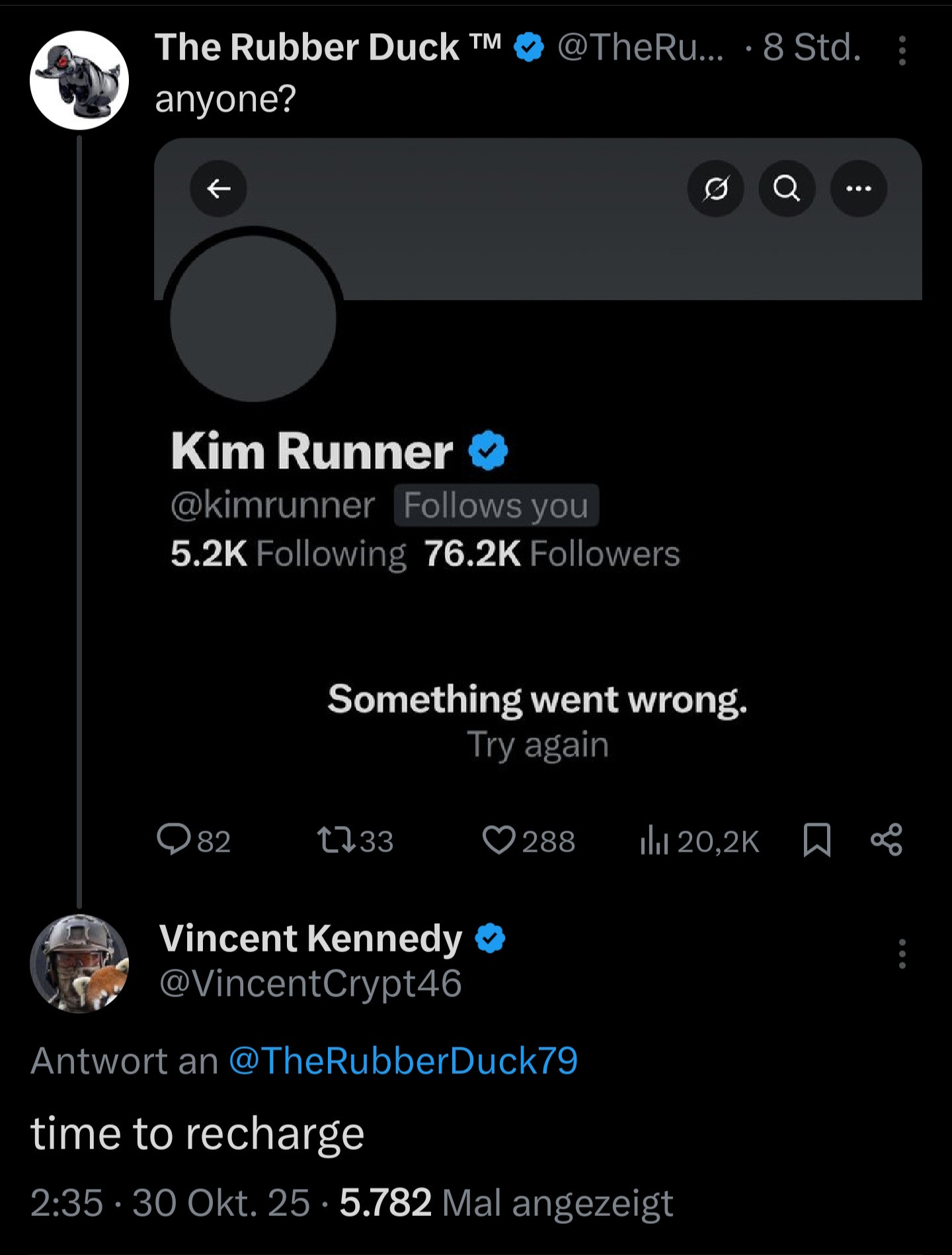Share the Rubber Duck tweet
This screenshot has width=952, height=1255.
click(887, 840)
